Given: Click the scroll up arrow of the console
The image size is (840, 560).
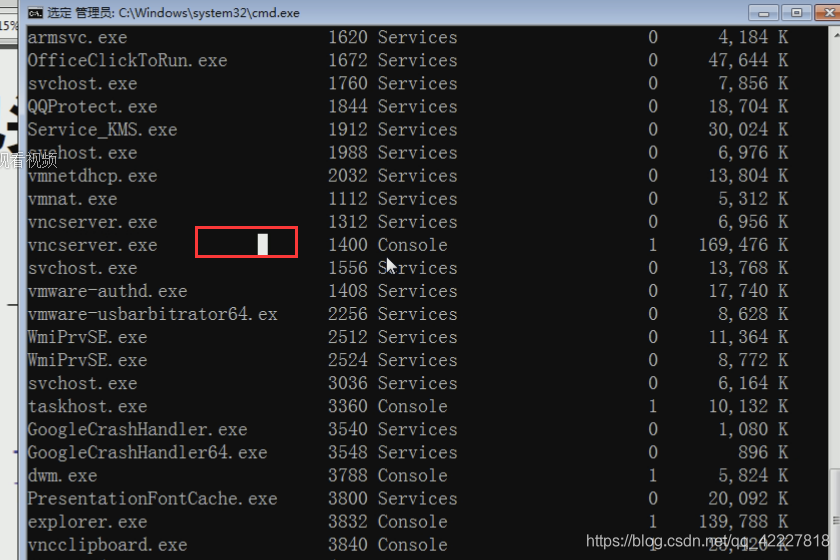Looking at the screenshot, I should (836, 35).
